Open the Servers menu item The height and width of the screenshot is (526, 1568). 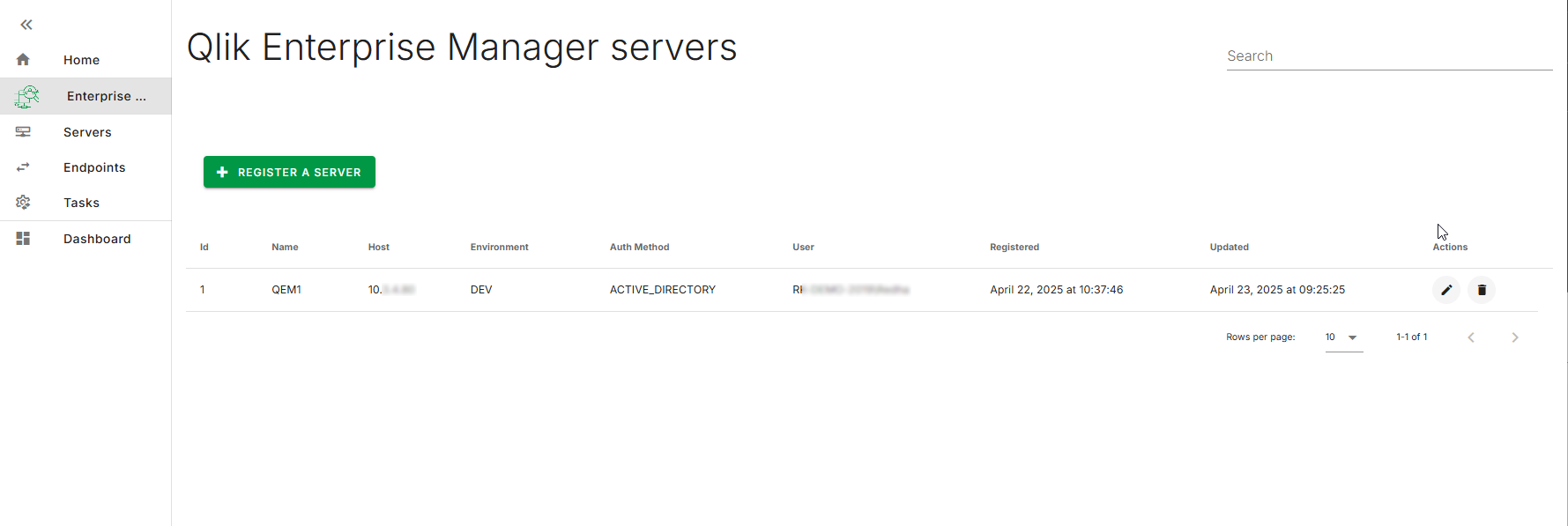click(87, 132)
